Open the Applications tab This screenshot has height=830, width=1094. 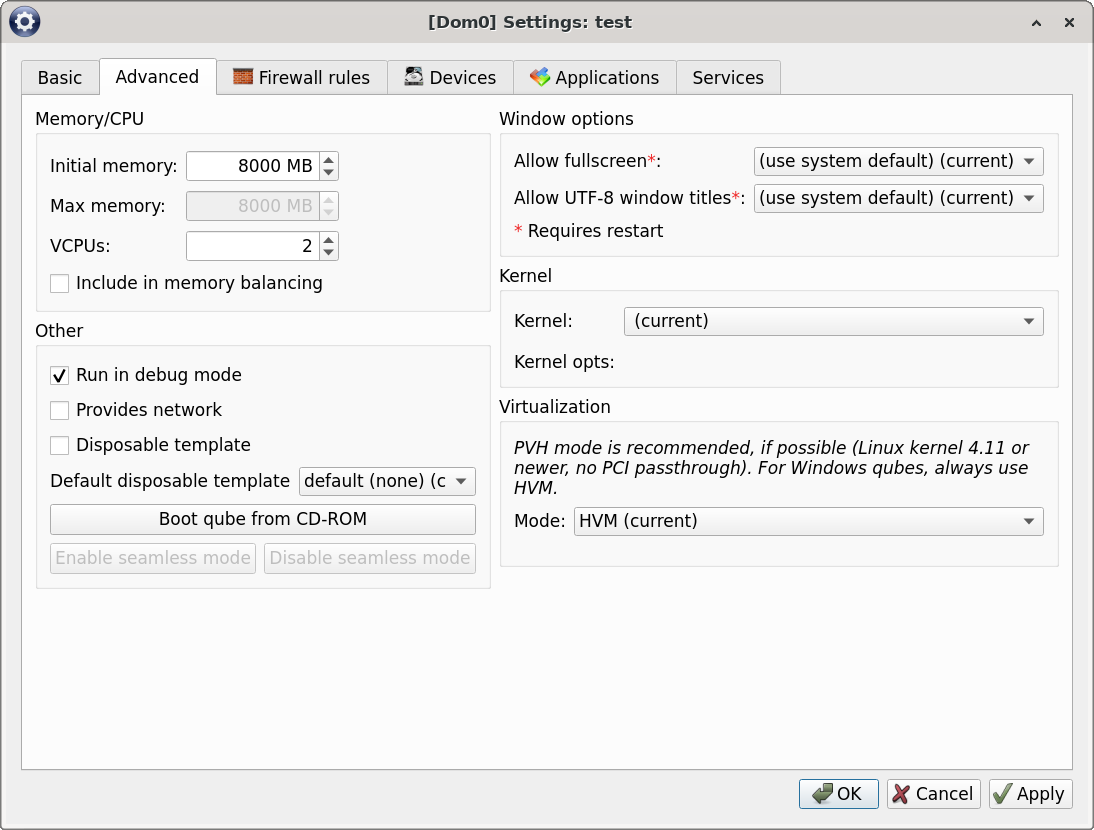[594, 77]
